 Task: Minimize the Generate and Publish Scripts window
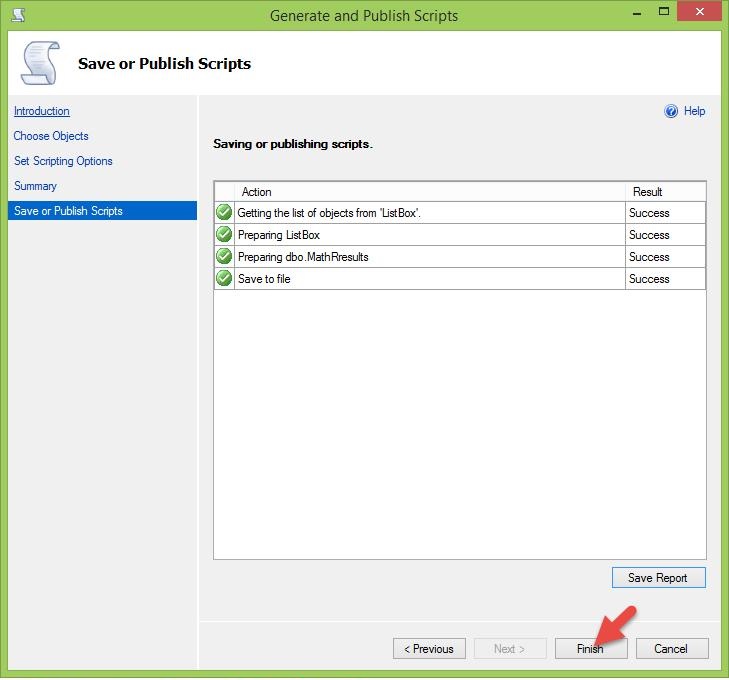click(x=637, y=12)
